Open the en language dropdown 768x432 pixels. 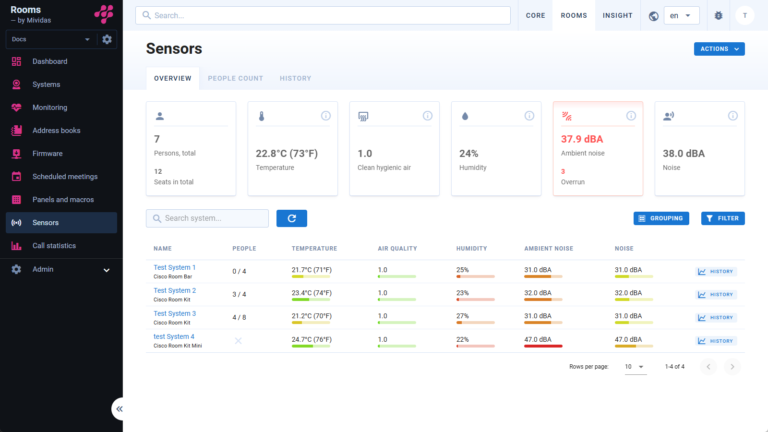coord(681,16)
